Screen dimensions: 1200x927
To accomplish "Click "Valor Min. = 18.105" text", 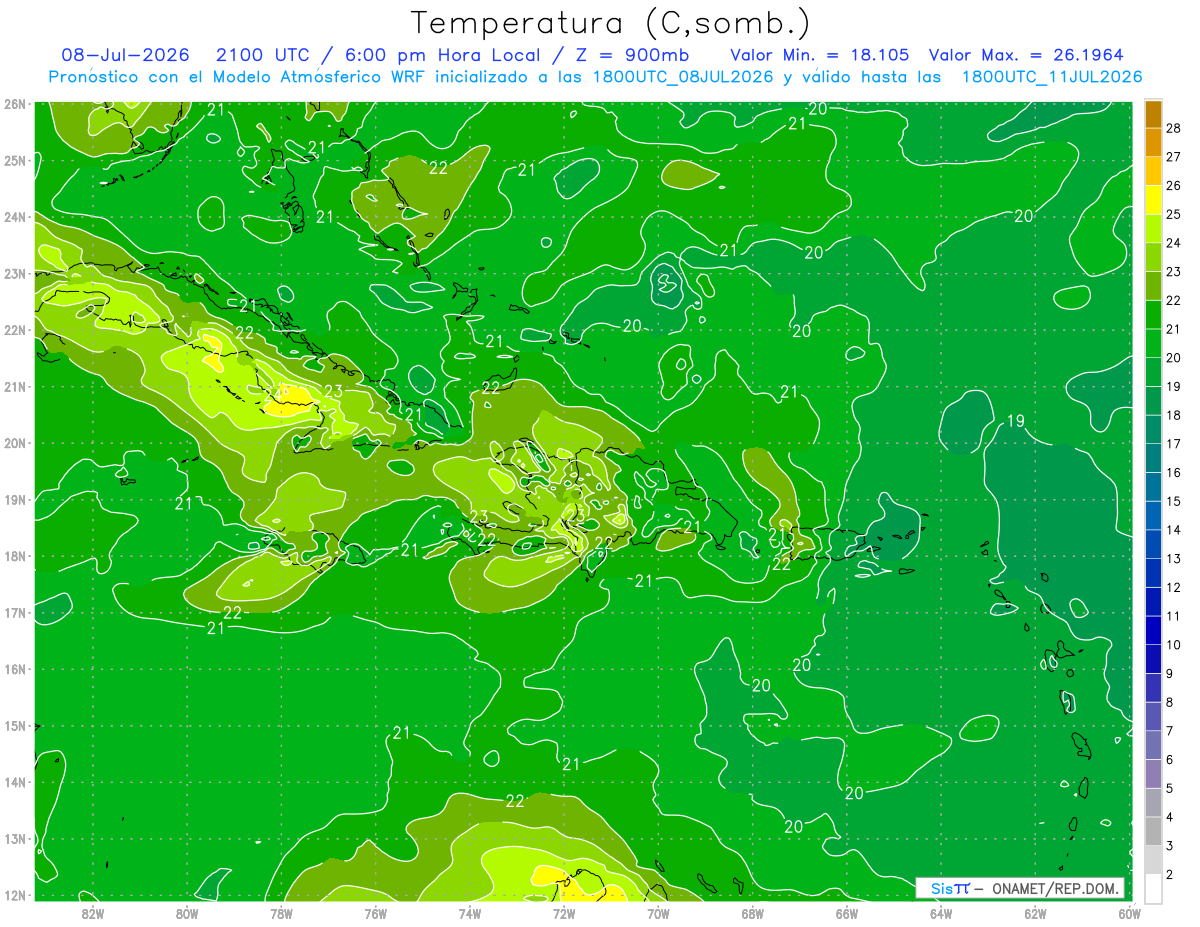I will click(820, 55).
